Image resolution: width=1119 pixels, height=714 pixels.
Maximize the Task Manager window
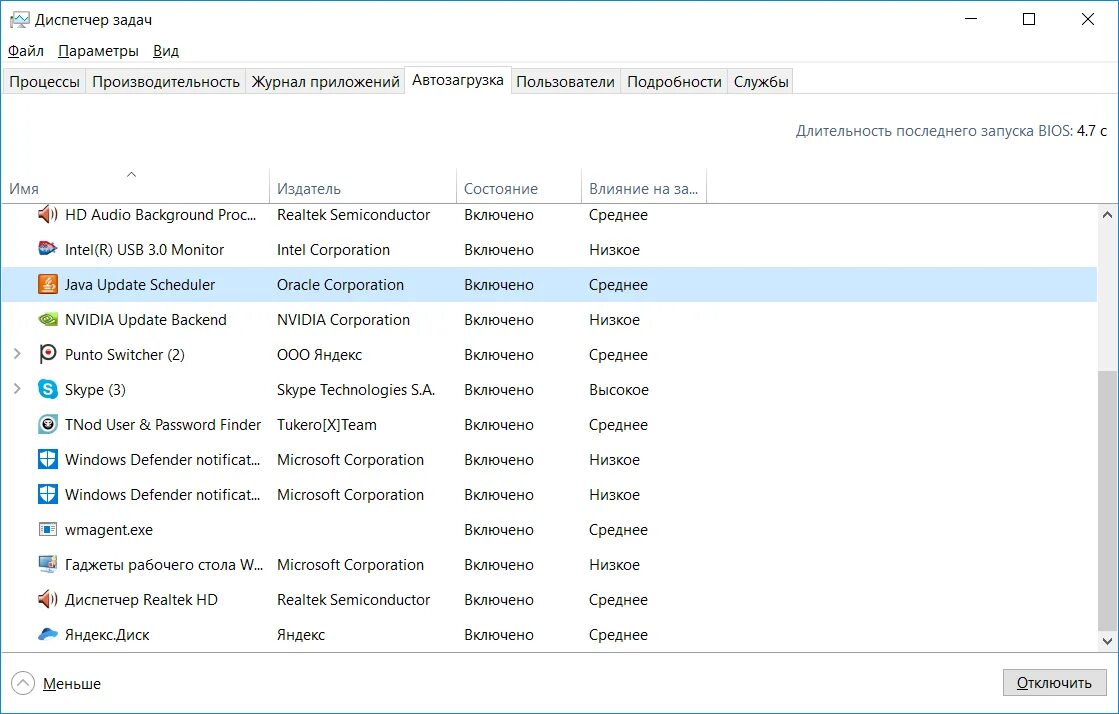click(x=1028, y=19)
